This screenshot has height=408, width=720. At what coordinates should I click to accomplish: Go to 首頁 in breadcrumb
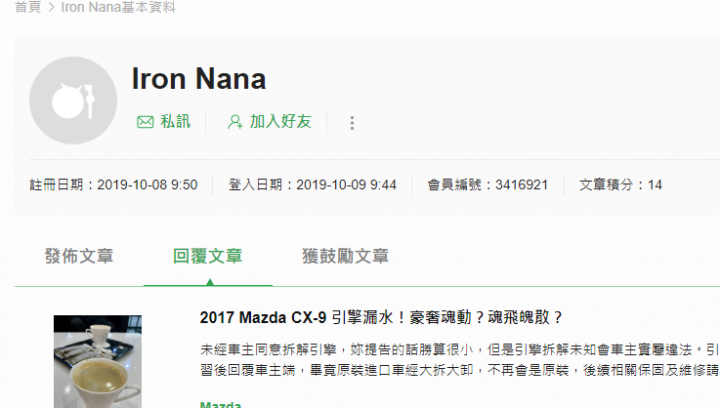[28, 7]
